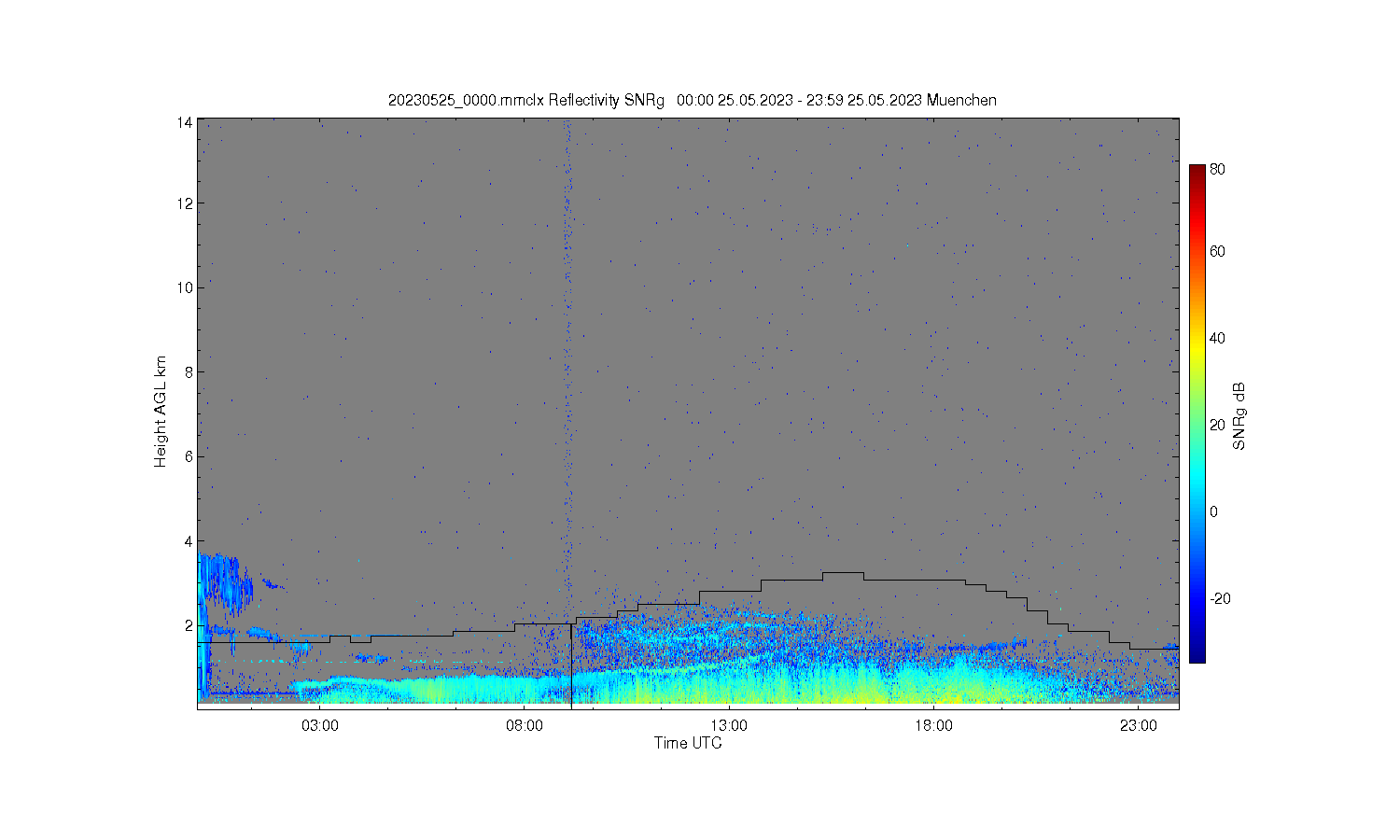Screen dimensions: 1400x840
Task: Click the colorbar value 20
Action: 1217,425
